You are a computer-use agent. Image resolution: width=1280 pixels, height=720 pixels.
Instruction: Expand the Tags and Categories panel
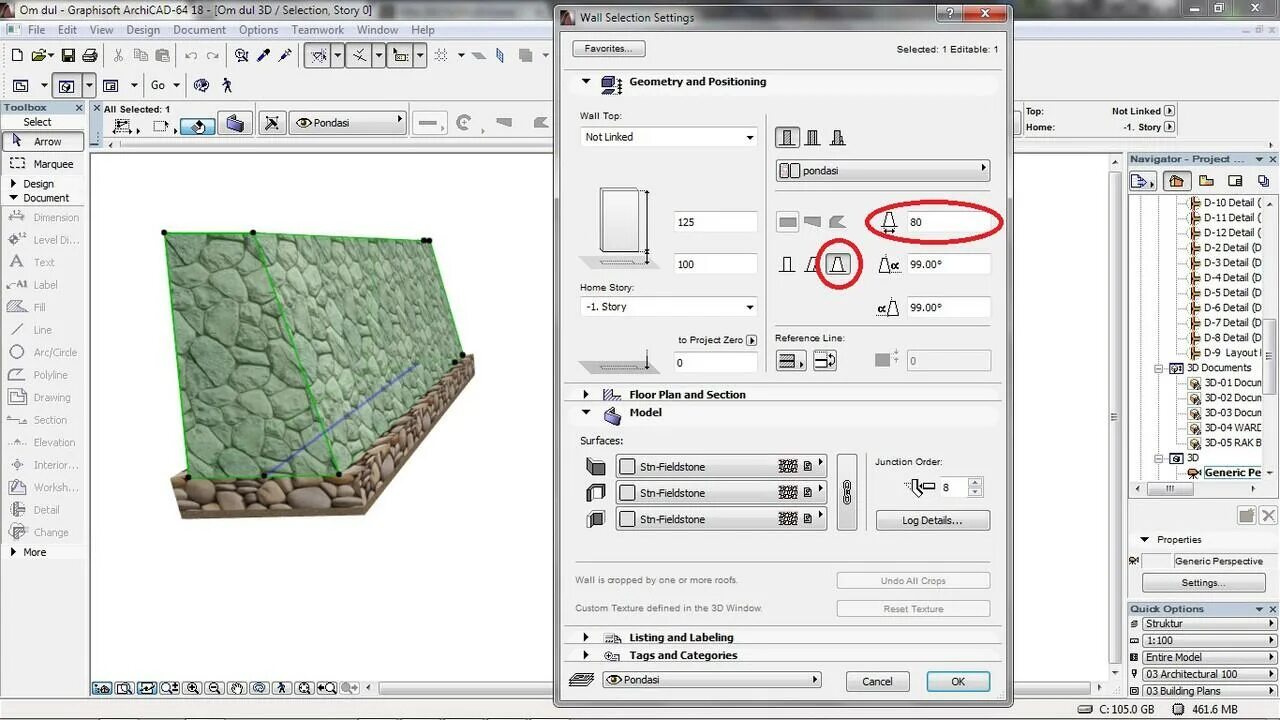(x=586, y=656)
